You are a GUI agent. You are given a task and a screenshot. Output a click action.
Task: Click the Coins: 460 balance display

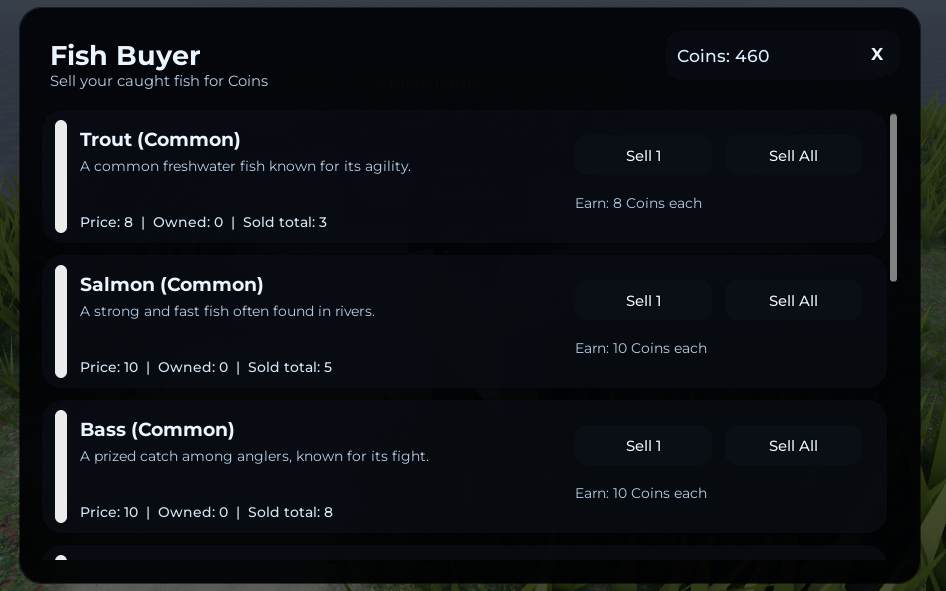tap(723, 56)
